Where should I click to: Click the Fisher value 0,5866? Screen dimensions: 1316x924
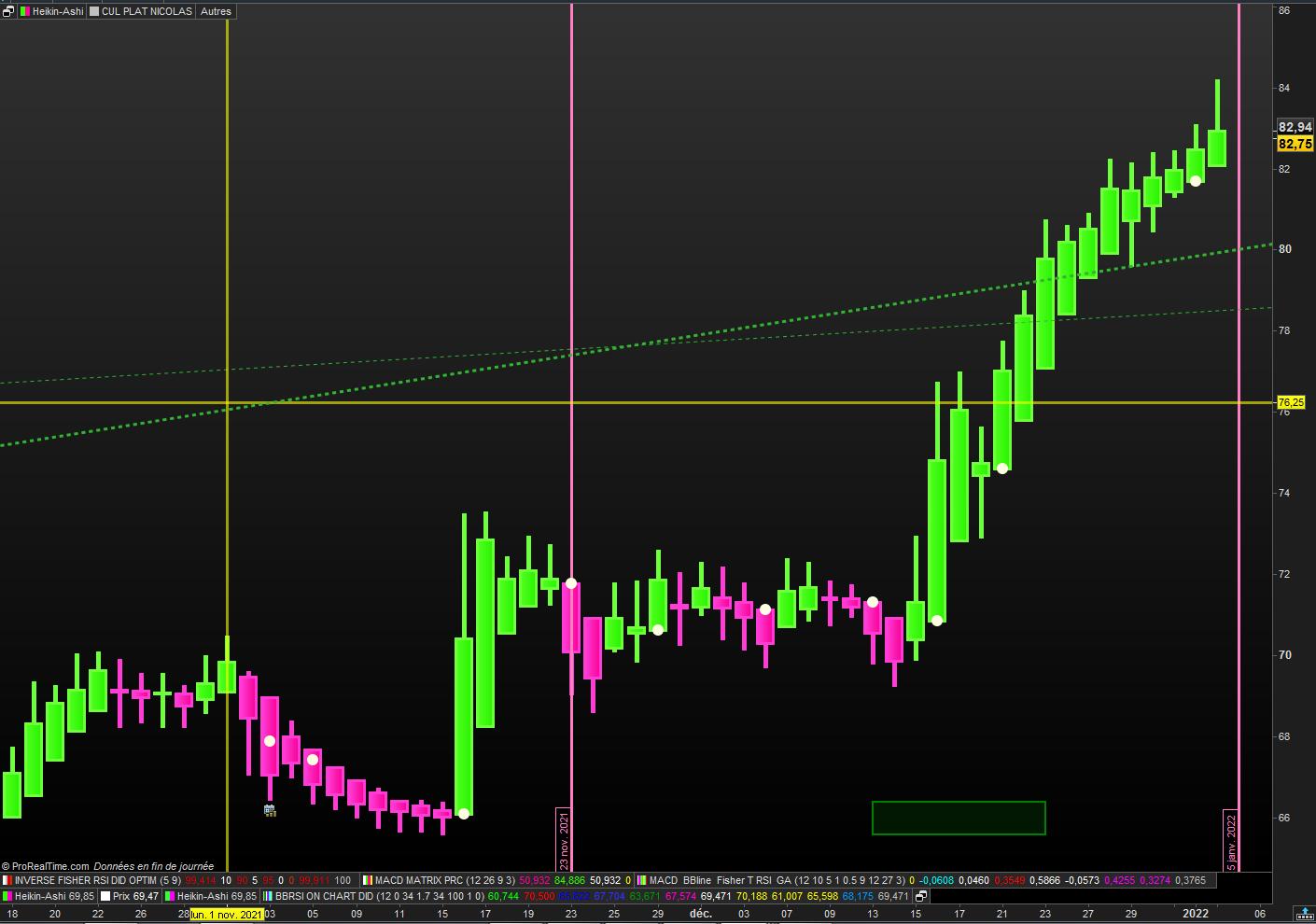click(1044, 880)
